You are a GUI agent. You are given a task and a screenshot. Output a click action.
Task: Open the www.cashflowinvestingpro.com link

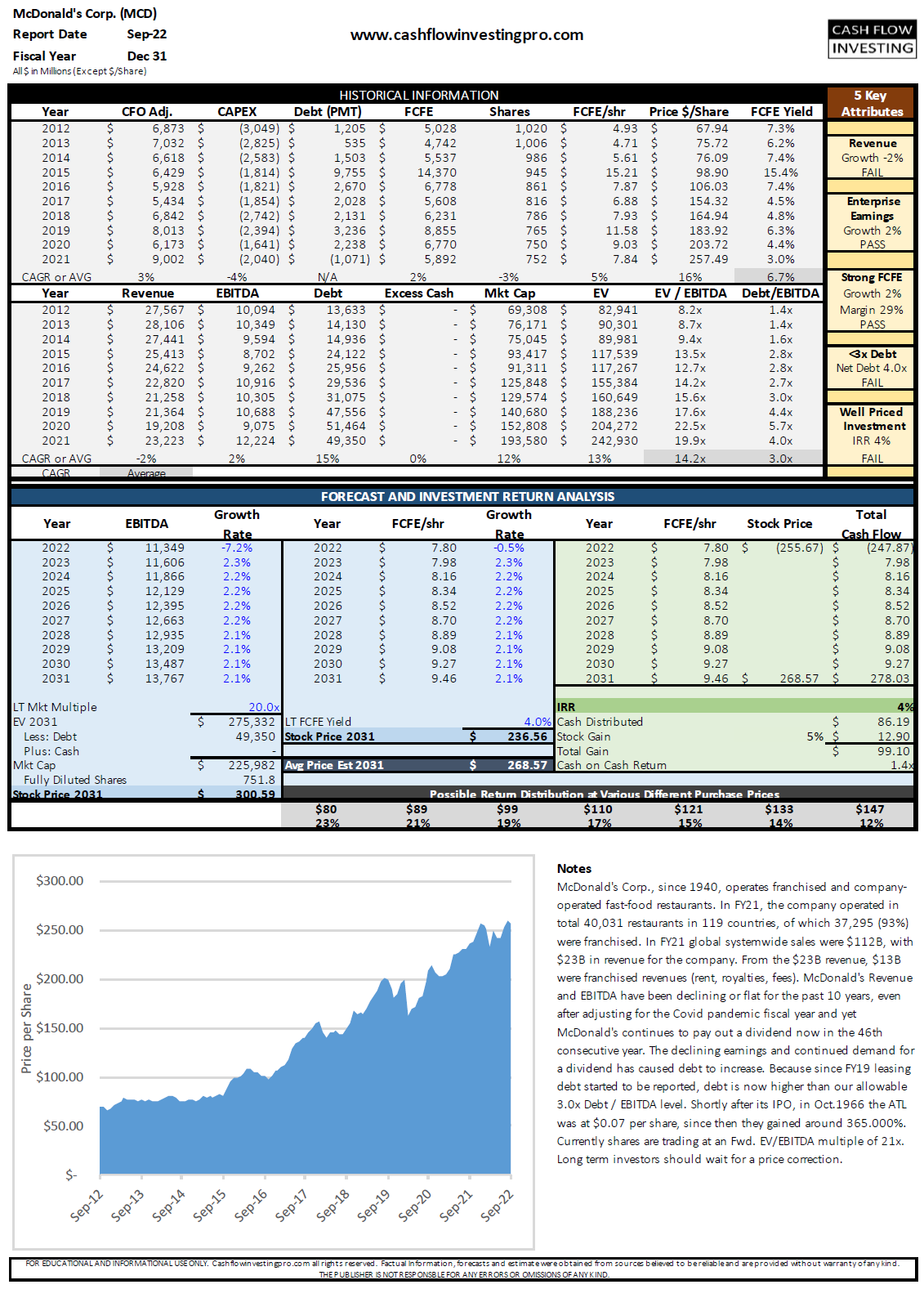(466, 35)
